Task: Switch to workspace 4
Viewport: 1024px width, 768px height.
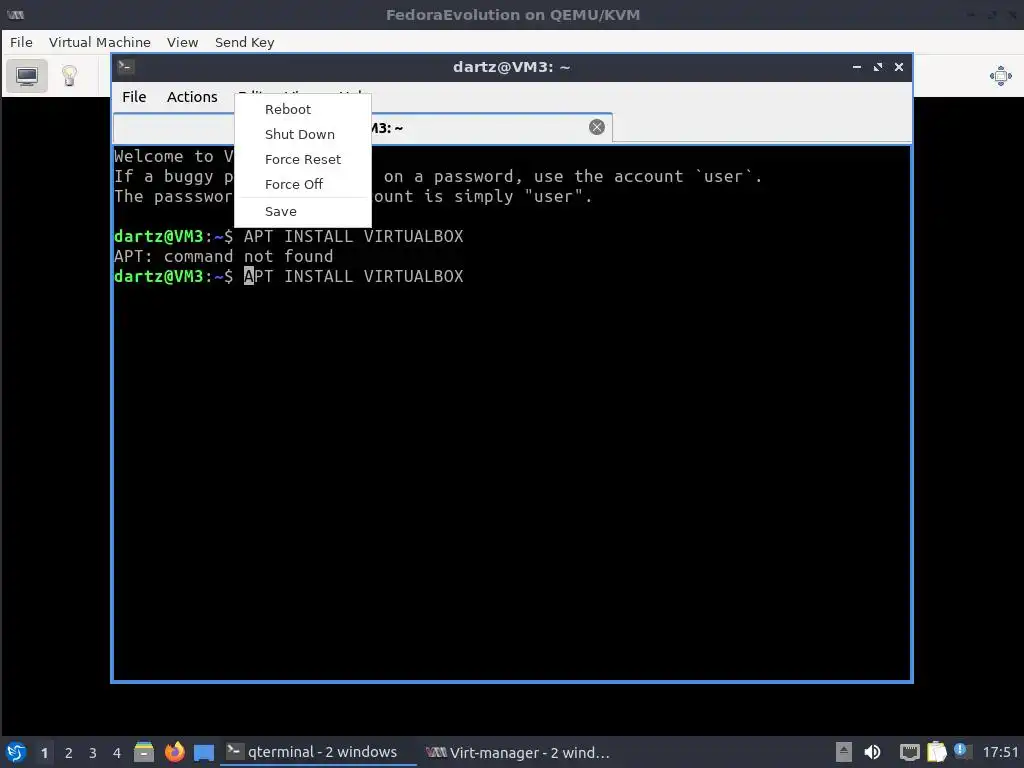Action: coord(117,753)
